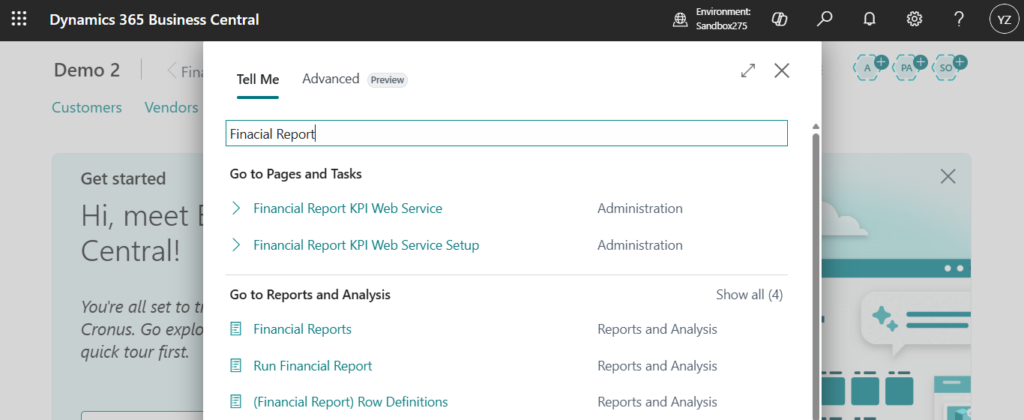
Task: Open the Settings gear icon
Action: click(914, 19)
